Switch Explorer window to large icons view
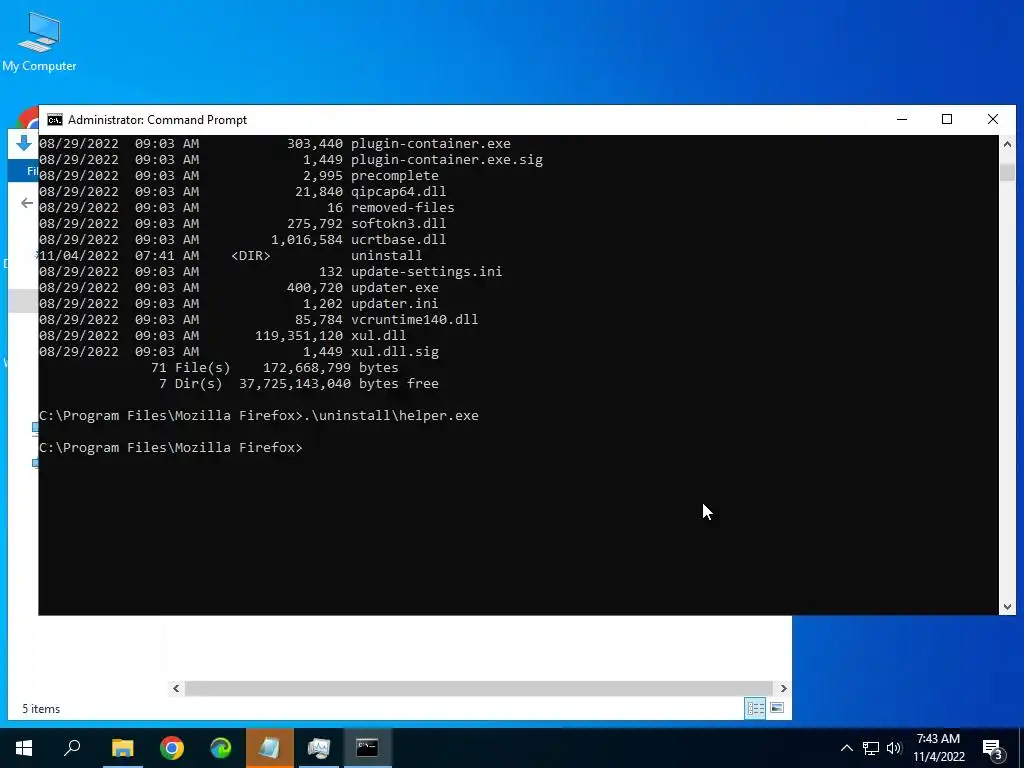This screenshot has width=1024, height=768. pyautogui.click(x=777, y=708)
